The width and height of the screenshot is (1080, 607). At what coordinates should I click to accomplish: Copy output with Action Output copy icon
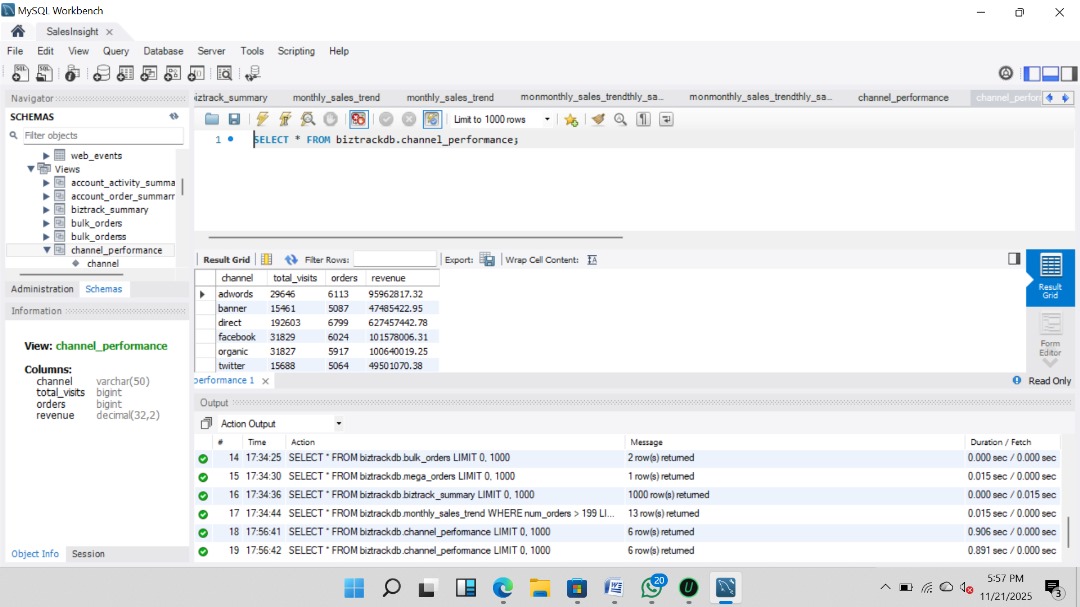pos(206,424)
